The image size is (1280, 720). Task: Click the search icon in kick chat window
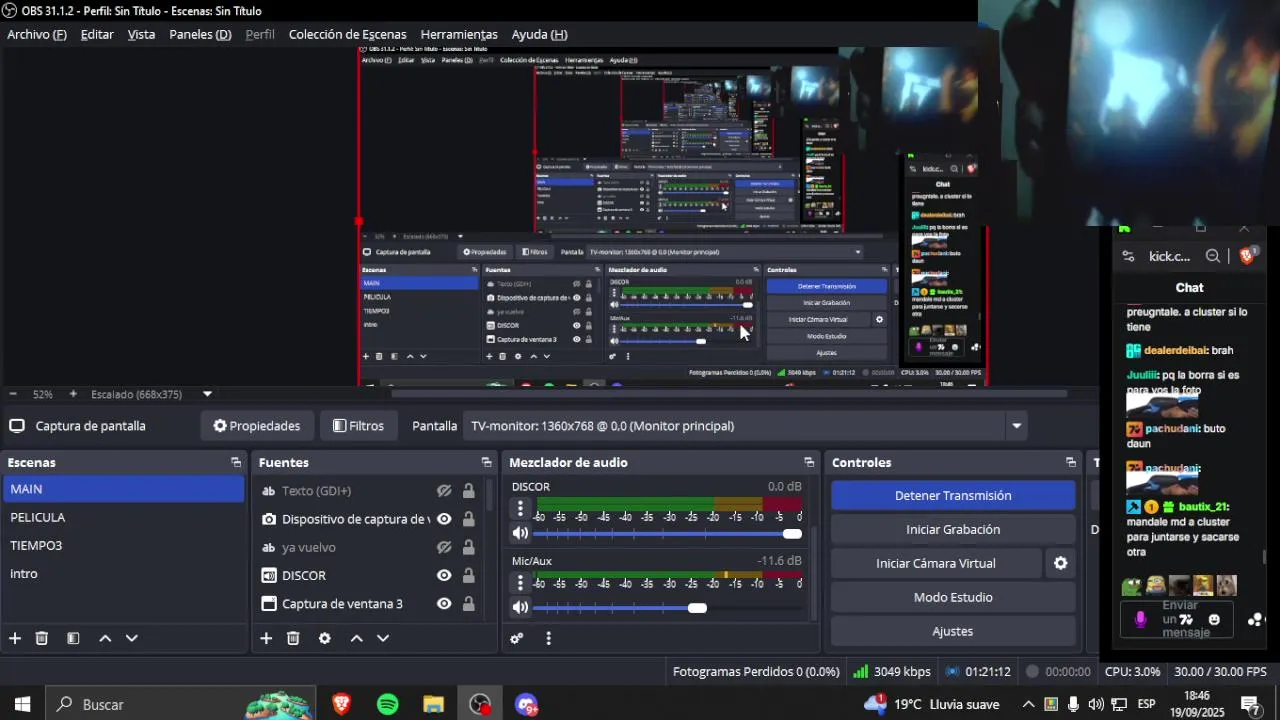(x=1213, y=256)
